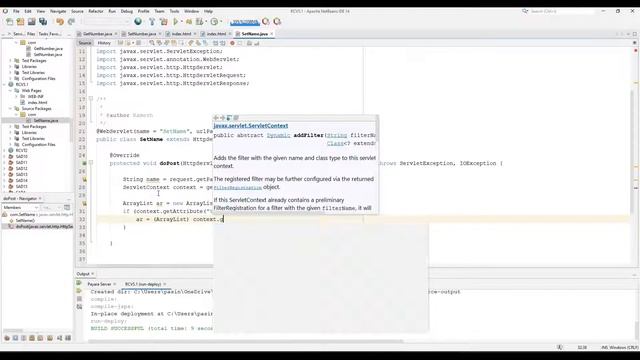
Task: Click the first Navigator filter icon at bottom
Action: [7, 338]
